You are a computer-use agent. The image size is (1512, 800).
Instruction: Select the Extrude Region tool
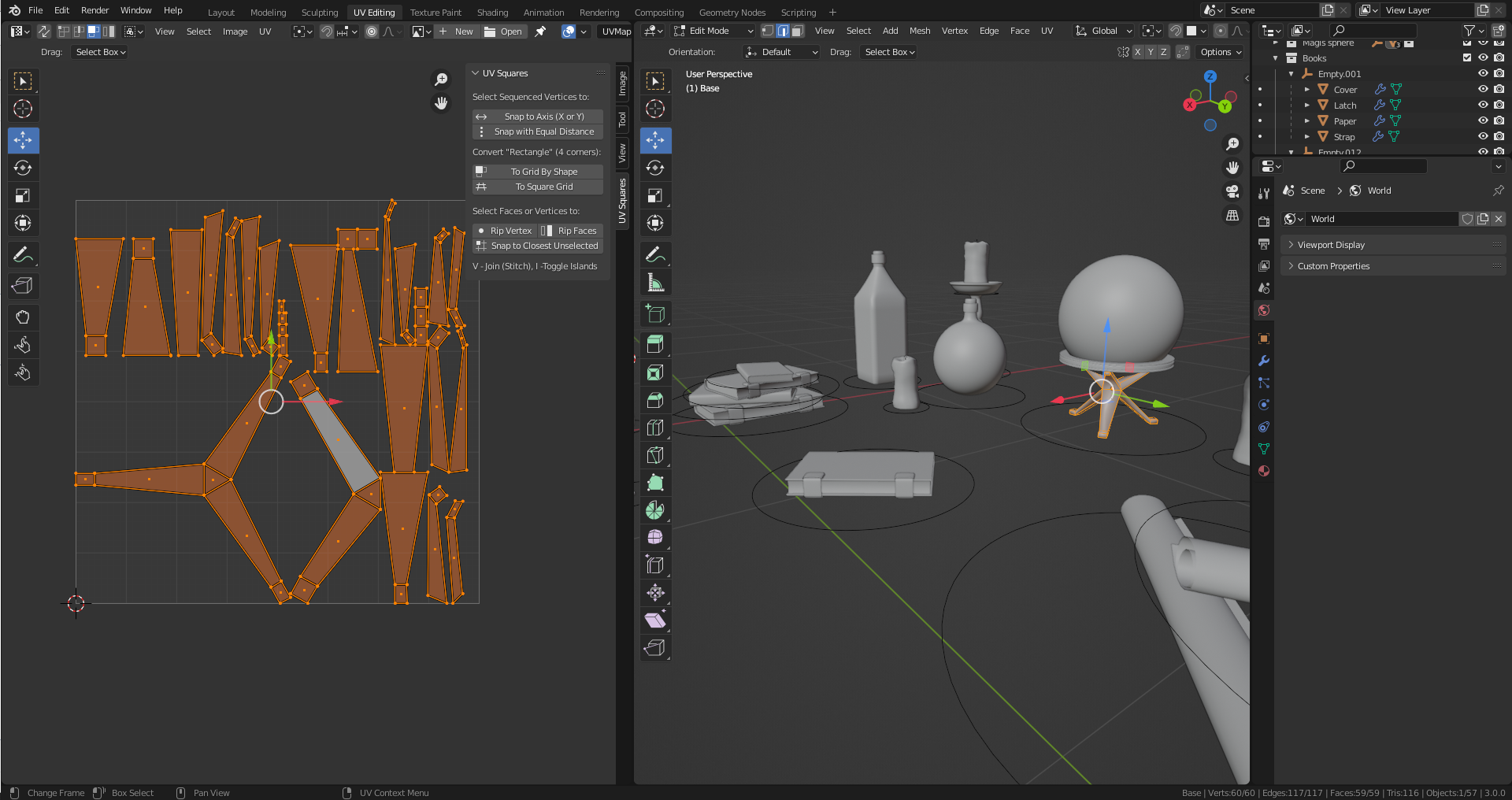pos(655,344)
